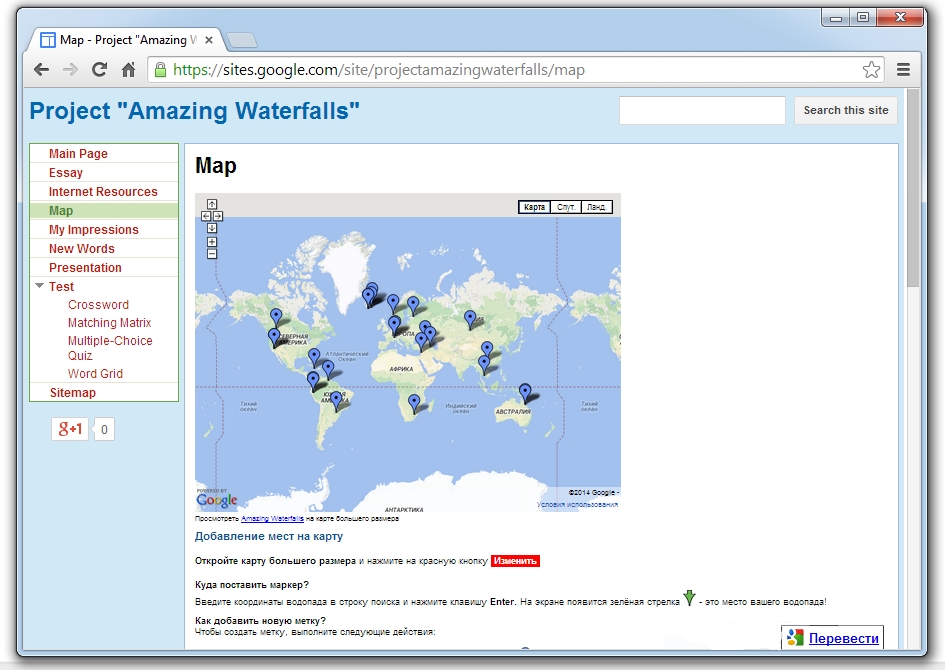Zoom in the map with plus
The image size is (945, 670).
(x=212, y=242)
